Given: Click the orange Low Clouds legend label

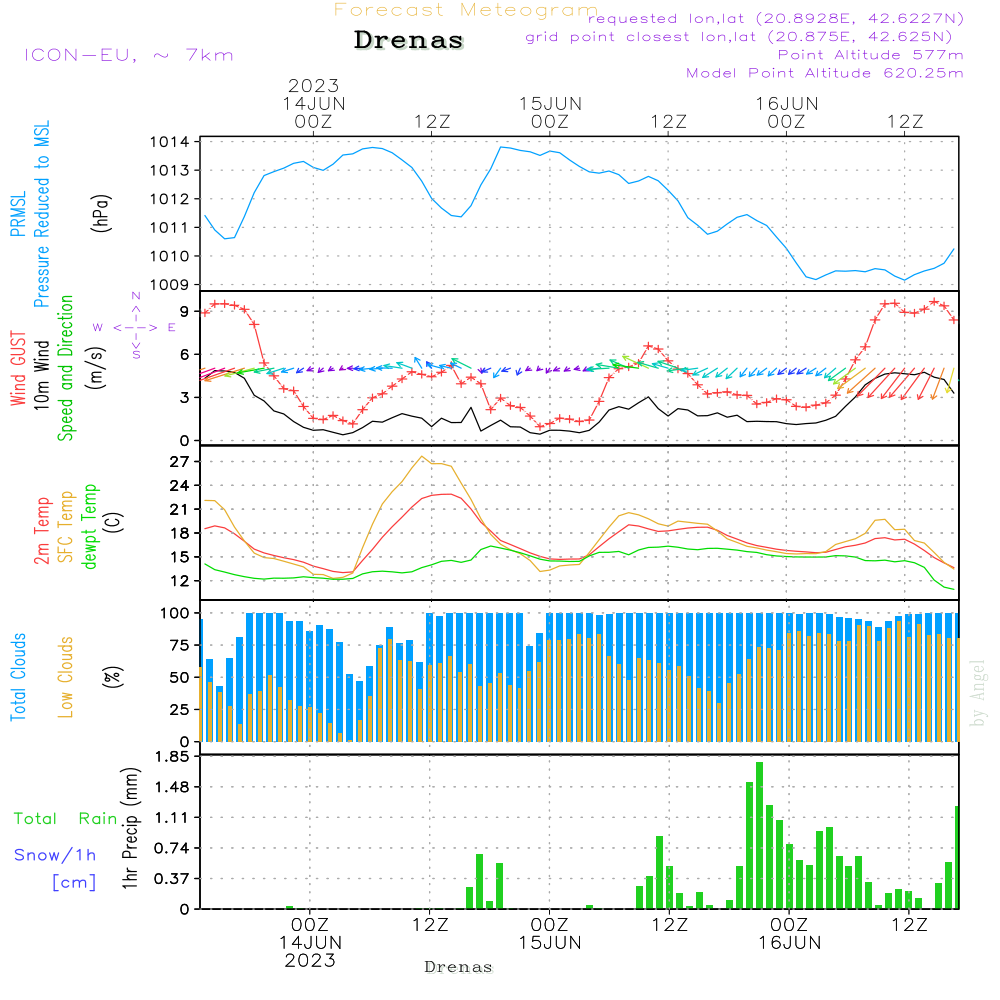Looking at the screenshot, I should point(66,676).
